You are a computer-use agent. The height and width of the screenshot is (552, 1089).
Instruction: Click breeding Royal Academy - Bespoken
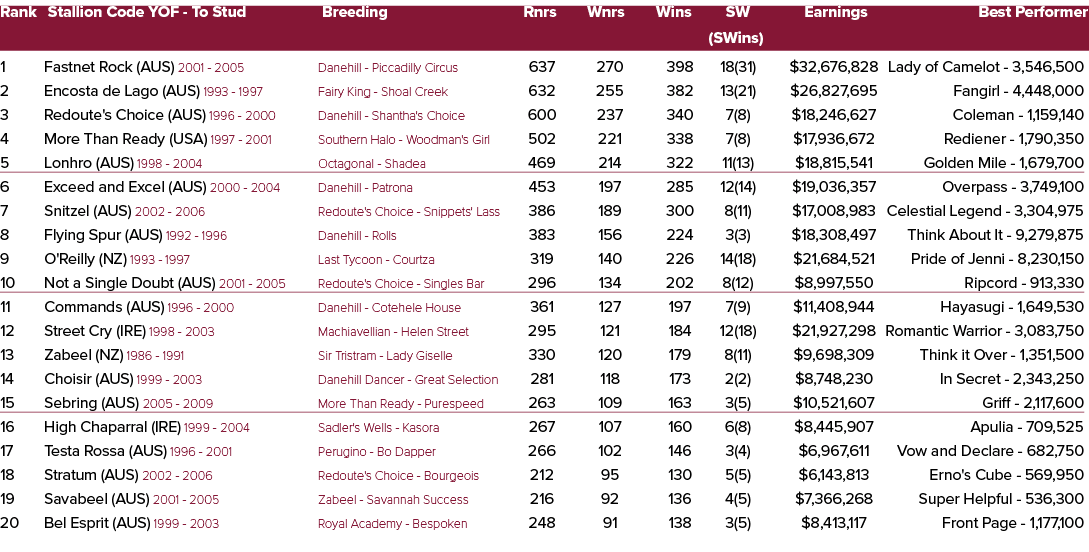coord(392,524)
